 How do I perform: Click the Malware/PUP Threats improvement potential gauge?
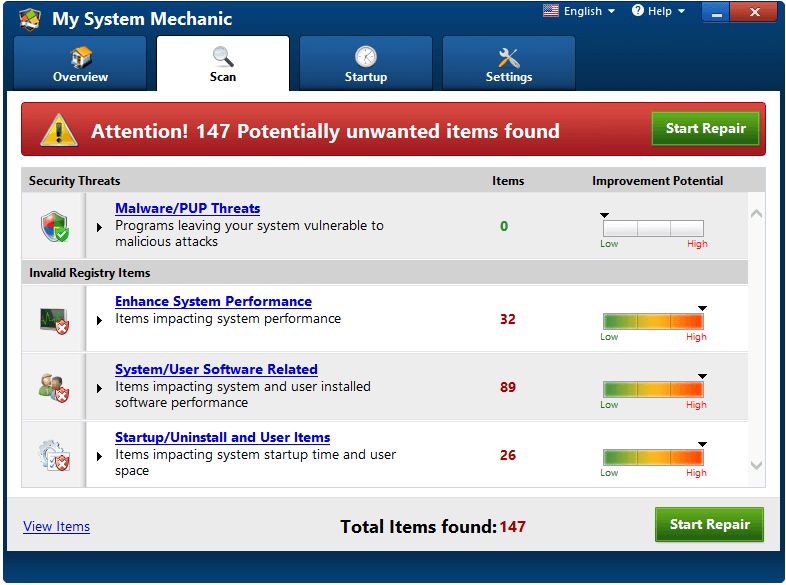(x=652, y=228)
